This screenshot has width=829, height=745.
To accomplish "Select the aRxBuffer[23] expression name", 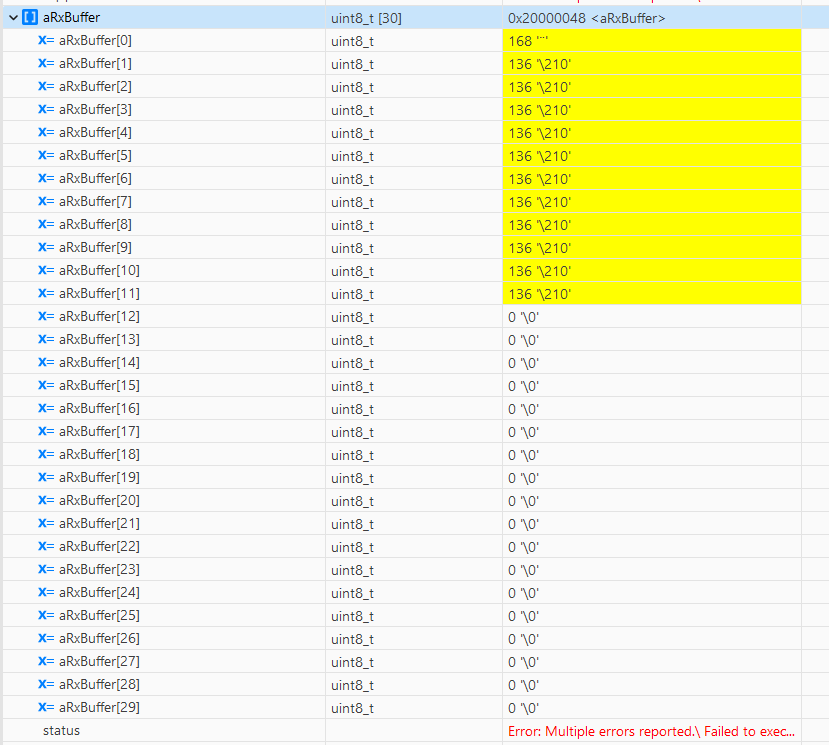I will (99, 569).
